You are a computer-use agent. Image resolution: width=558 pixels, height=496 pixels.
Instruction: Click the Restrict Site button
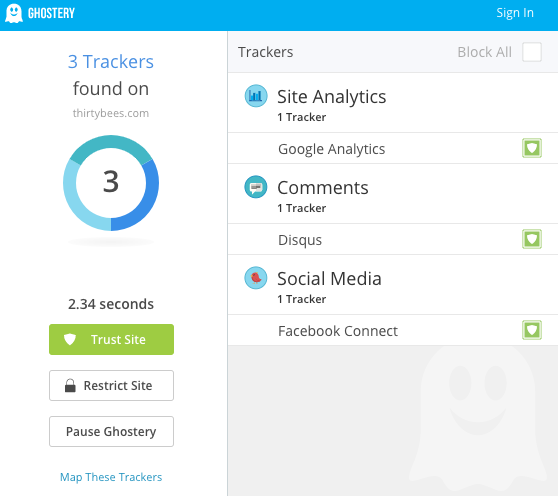[111, 385]
